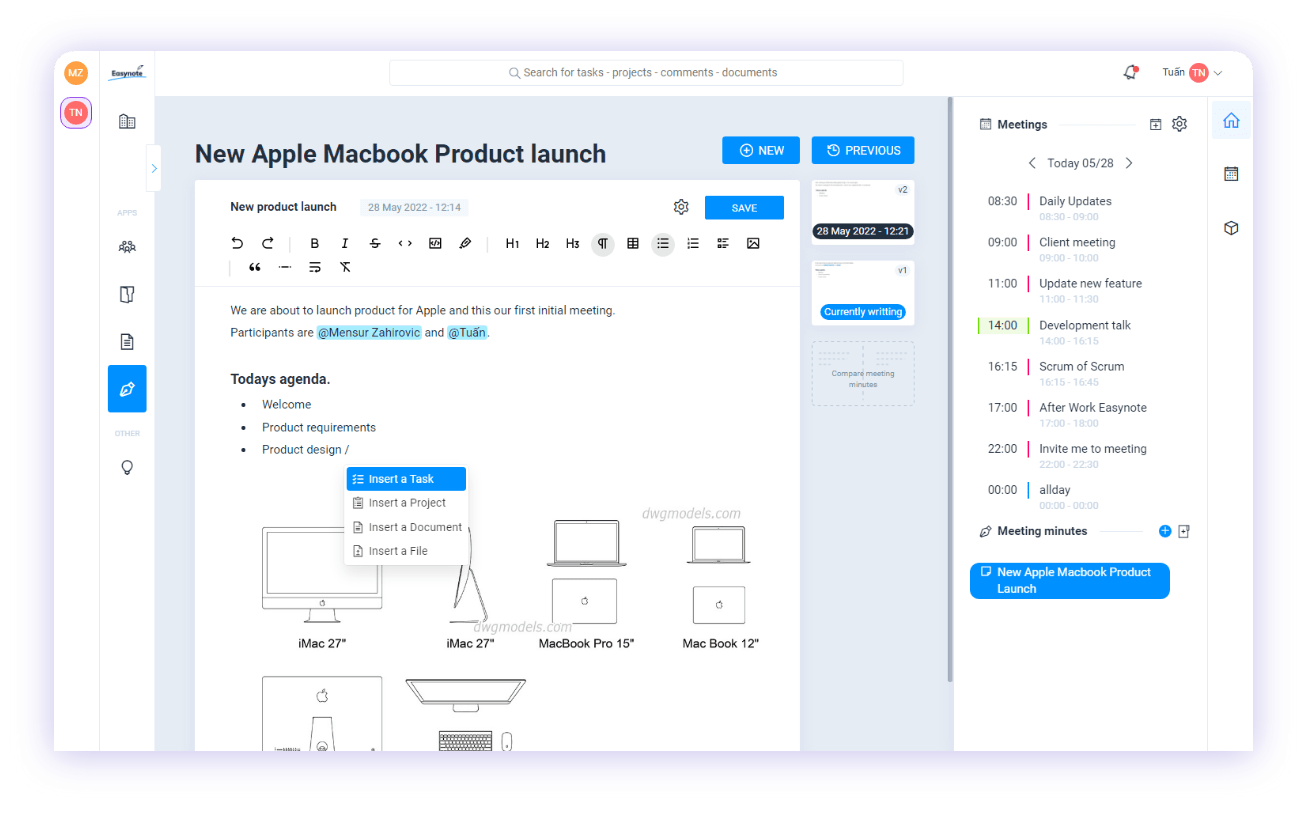
Task: Undo the last edit
Action: [x=237, y=243]
